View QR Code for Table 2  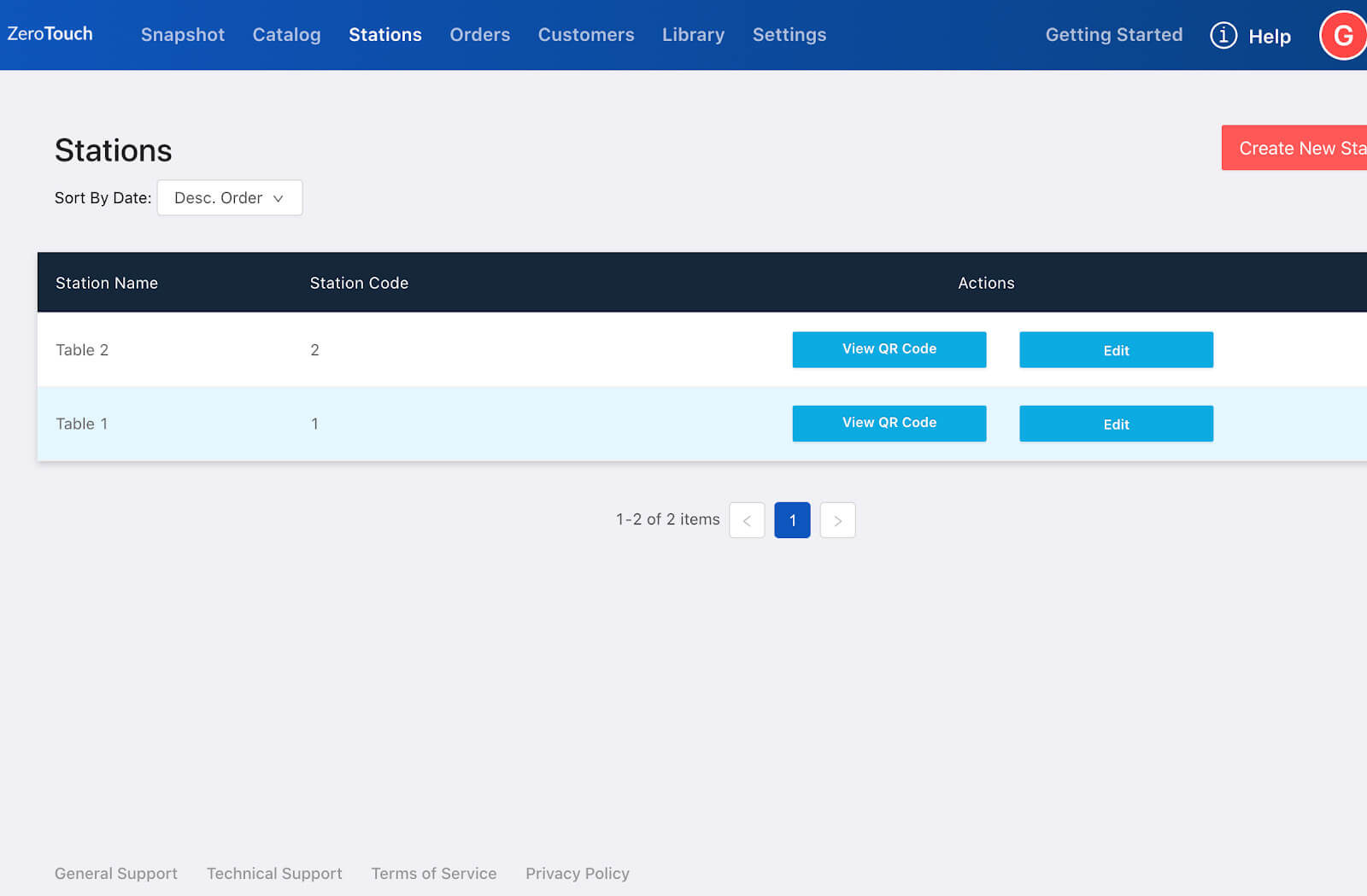(x=889, y=349)
